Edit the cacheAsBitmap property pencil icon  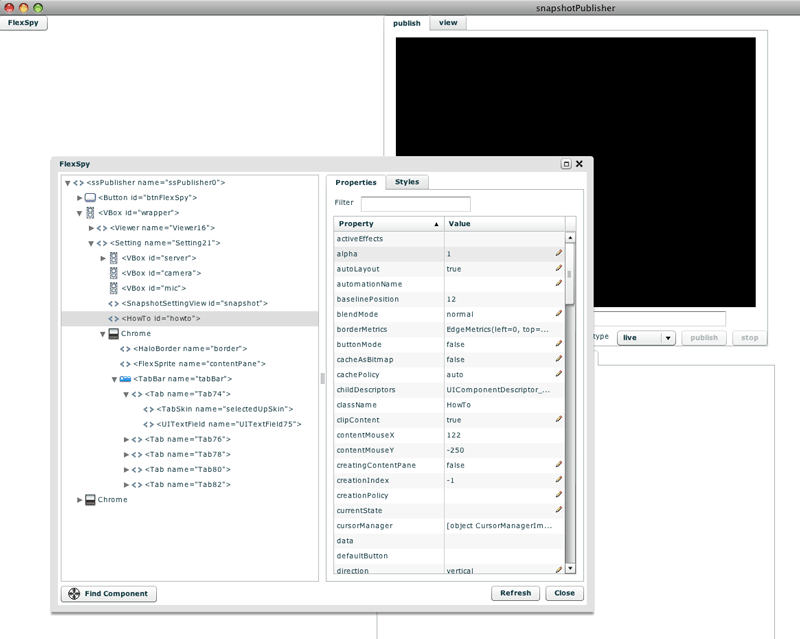[559, 359]
